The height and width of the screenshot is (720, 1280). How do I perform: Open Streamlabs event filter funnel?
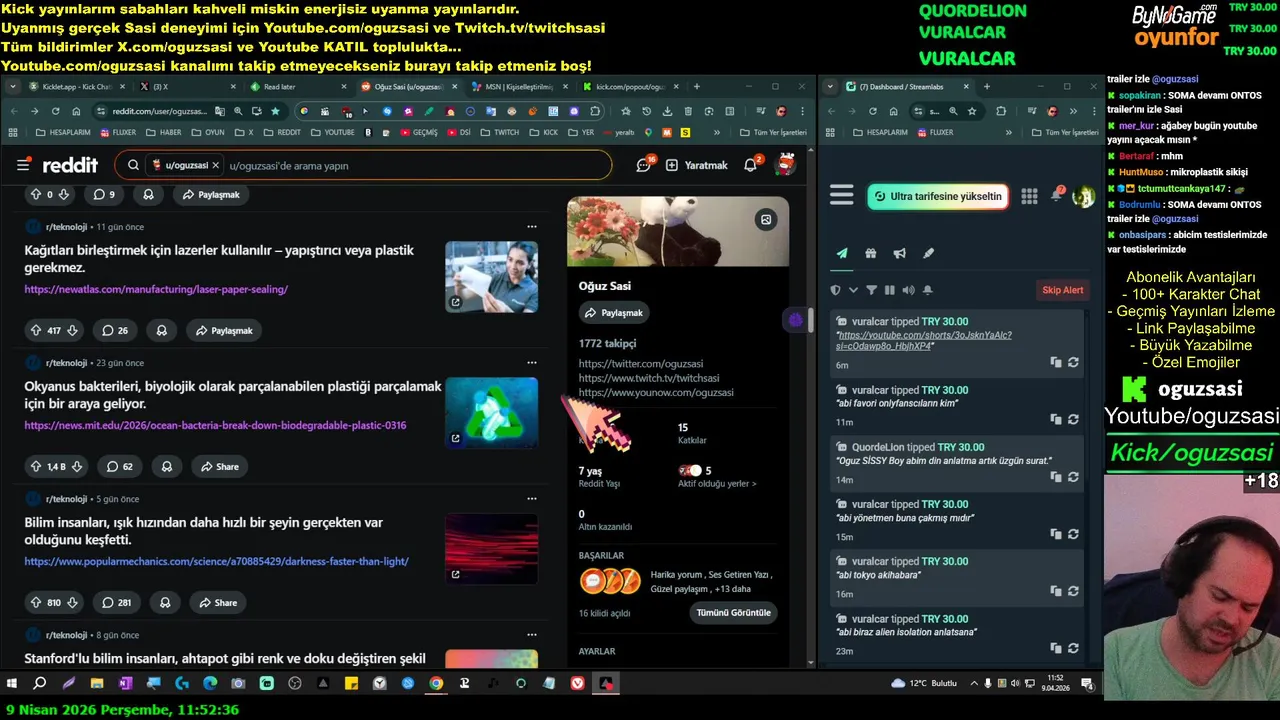point(871,290)
